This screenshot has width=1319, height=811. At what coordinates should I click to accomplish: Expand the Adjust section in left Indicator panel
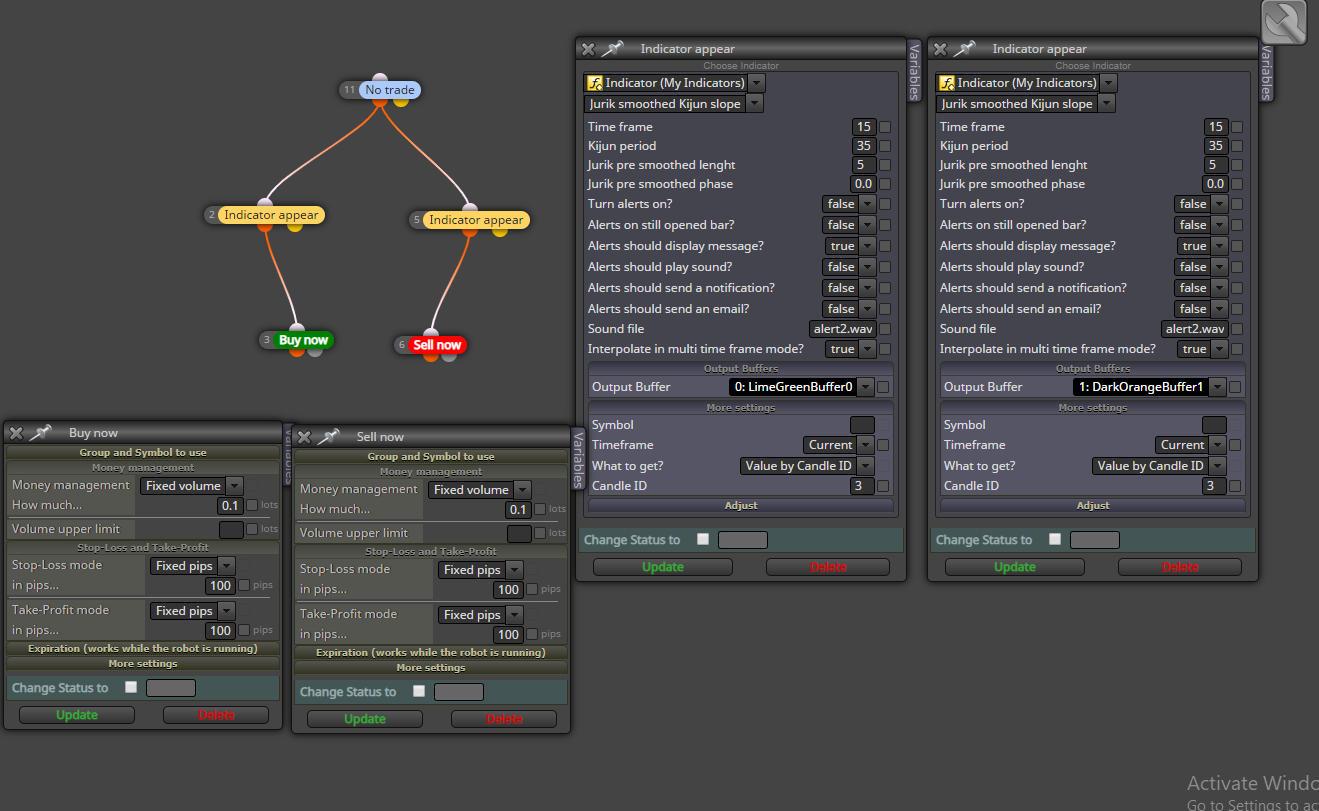point(741,506)
